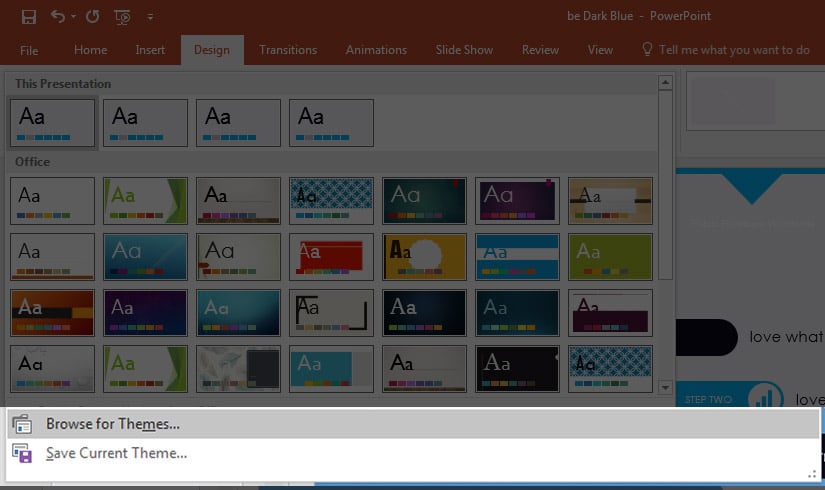Pick the yellow theme with white circle
Viewport: 825px width, 490px height.
pyautogui.click(x=424, y=257)
